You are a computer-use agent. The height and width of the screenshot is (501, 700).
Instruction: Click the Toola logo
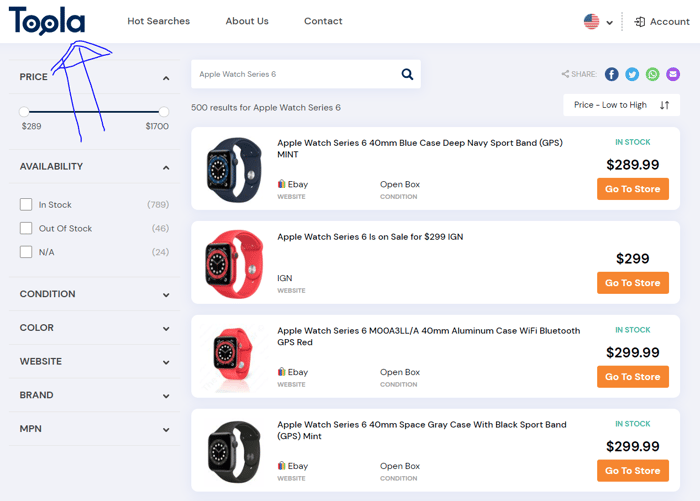coord(47,21)
